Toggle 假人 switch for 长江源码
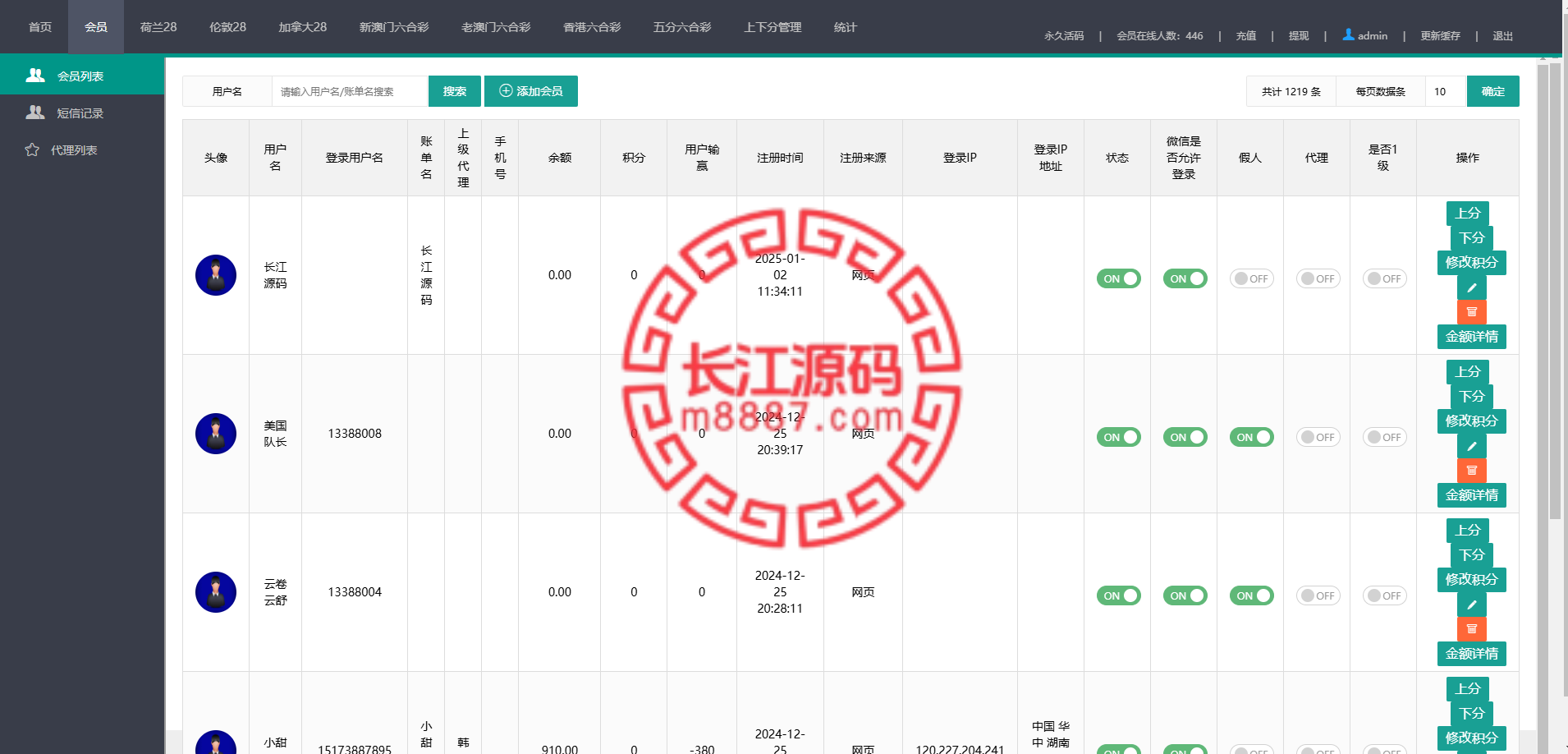The width and height of the screenshot is (1568, 754). click(1251, 278)
